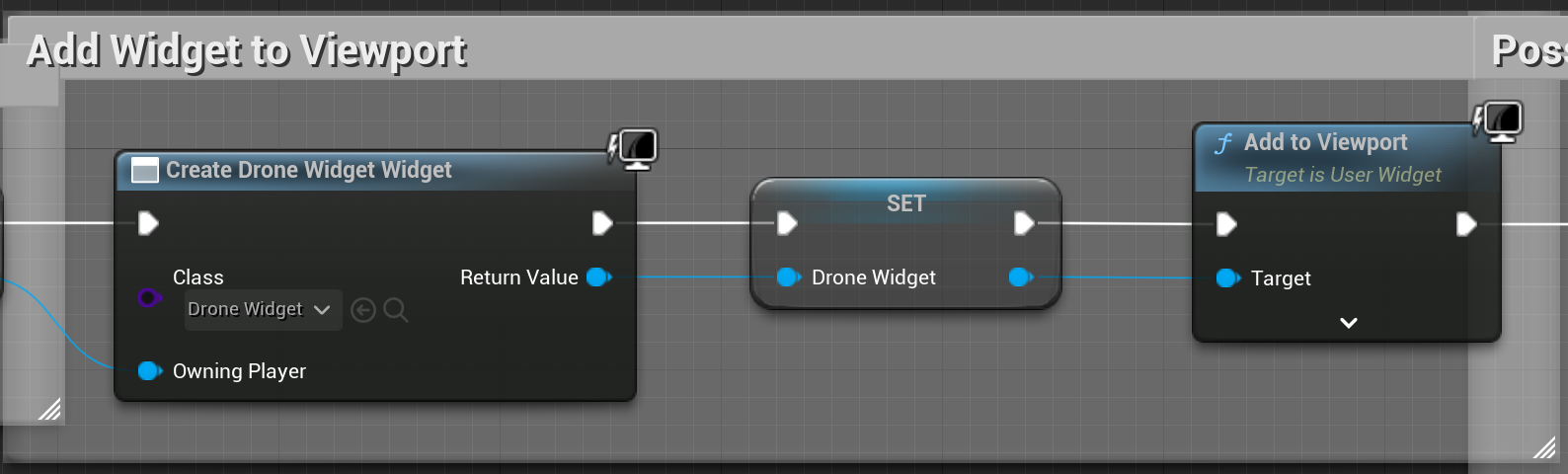Select the SET node header
Image resolution: width=1568 pixels, height=474 pixels.
[x=905, y=203]
